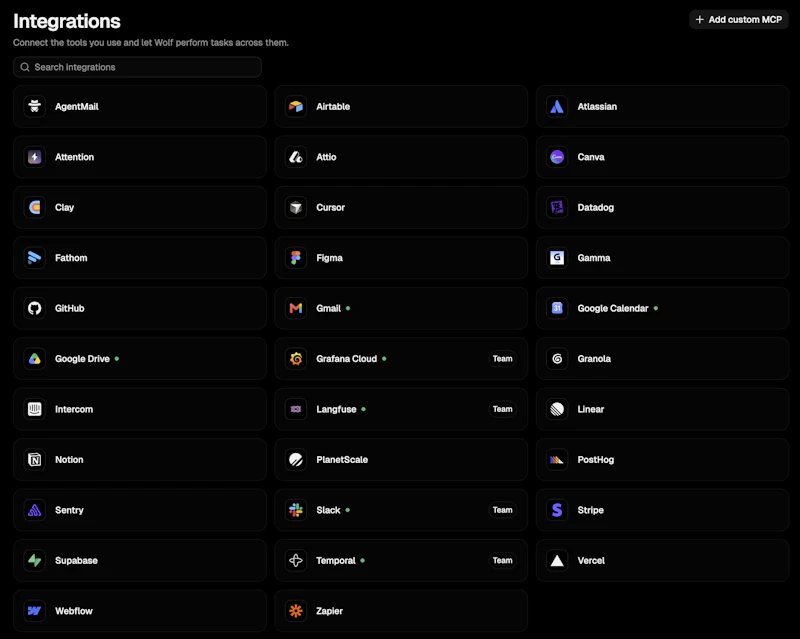Click the "Linear" name
The width and height of the screenshot is (800, 639).
[x=591, y=409]
